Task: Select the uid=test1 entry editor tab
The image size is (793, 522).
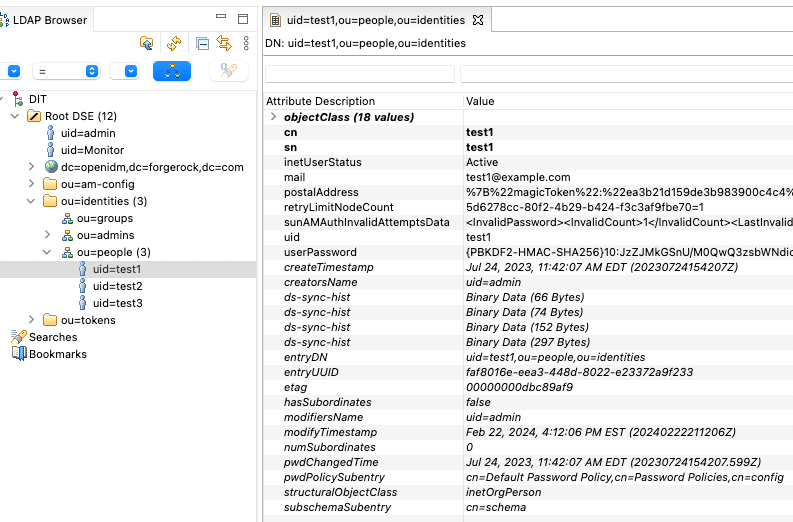Action: 375,20
